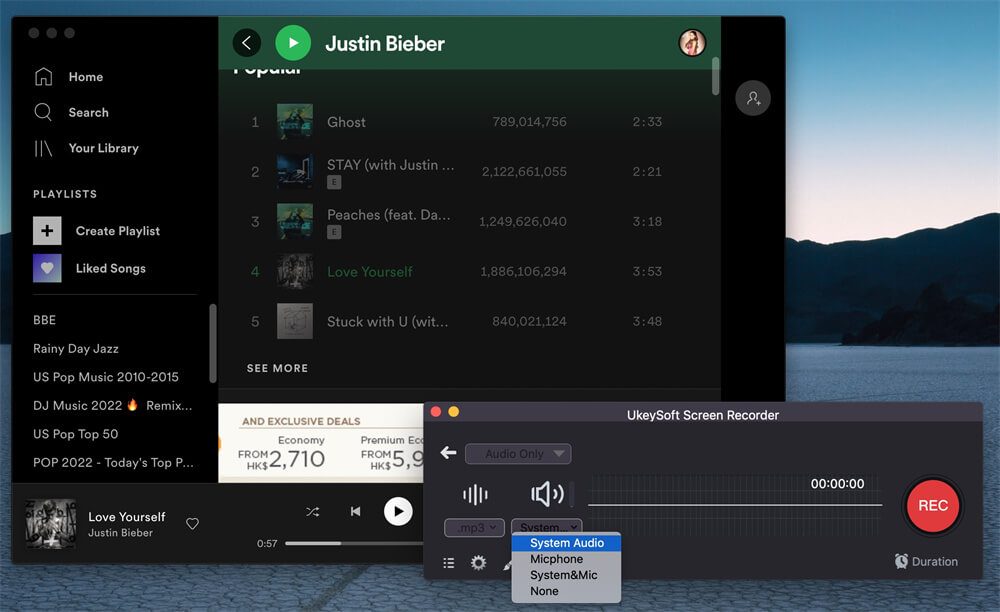Click the Create Playlist plus icon
The image size is (1000, 612).
47,231
